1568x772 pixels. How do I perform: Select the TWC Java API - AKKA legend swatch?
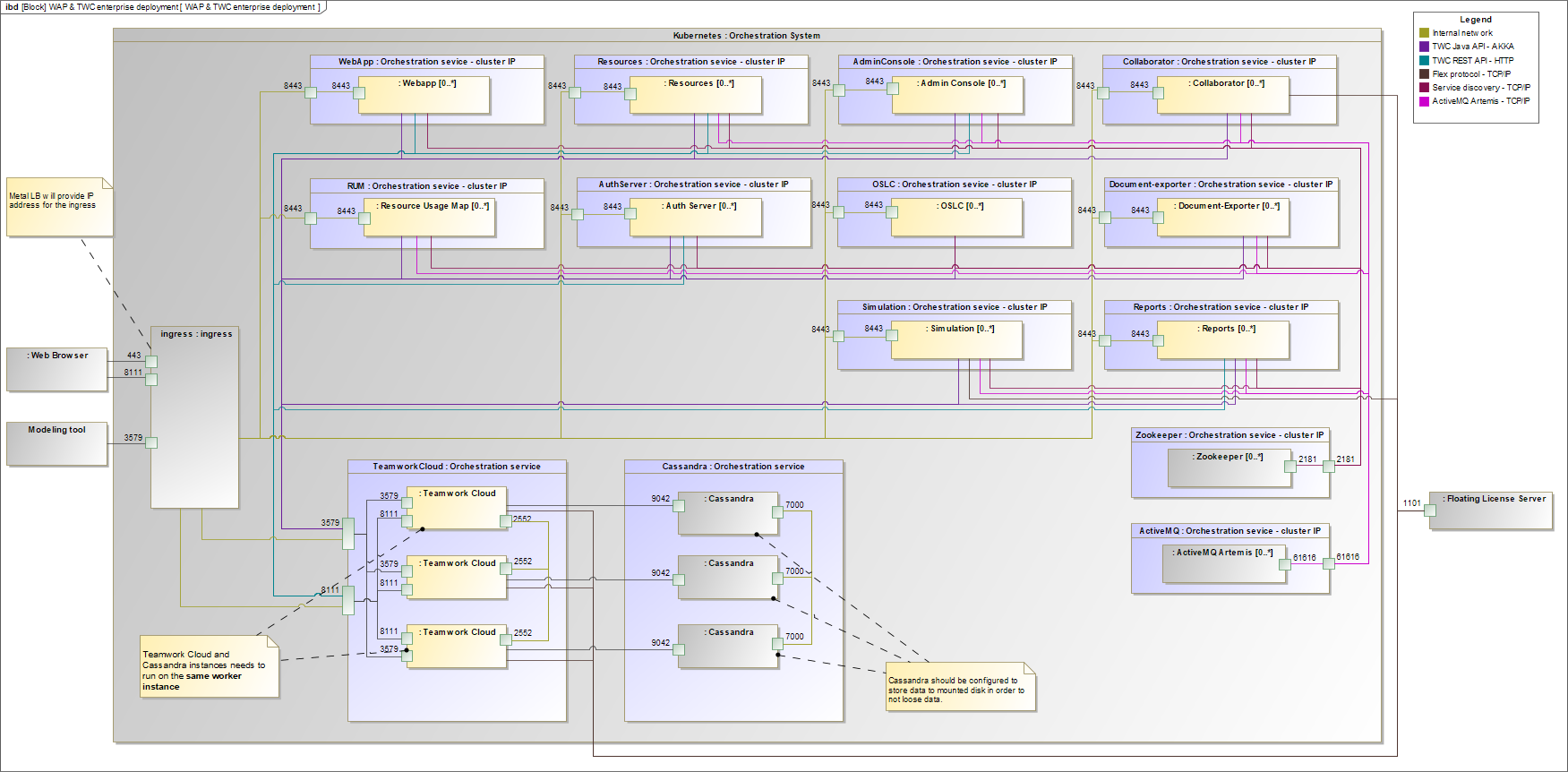coord(1424,47)
